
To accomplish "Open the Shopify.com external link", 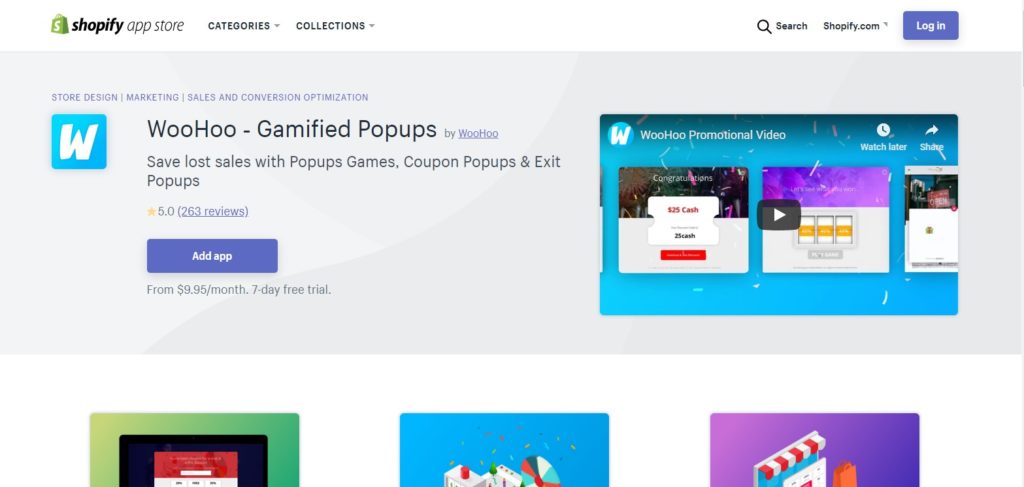I will 855,26.
